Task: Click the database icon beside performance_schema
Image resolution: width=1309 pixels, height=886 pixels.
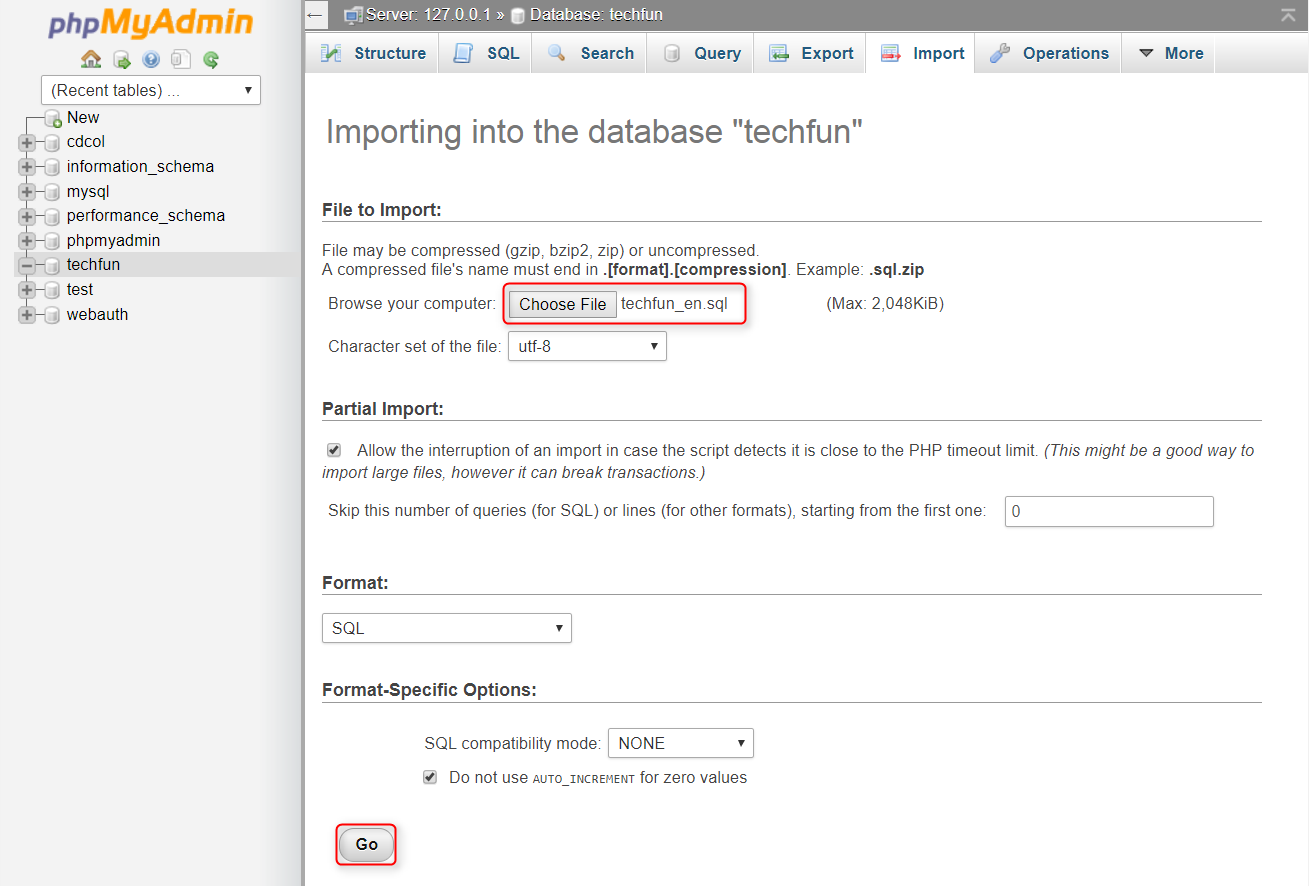Action: [x=52, y=216]
